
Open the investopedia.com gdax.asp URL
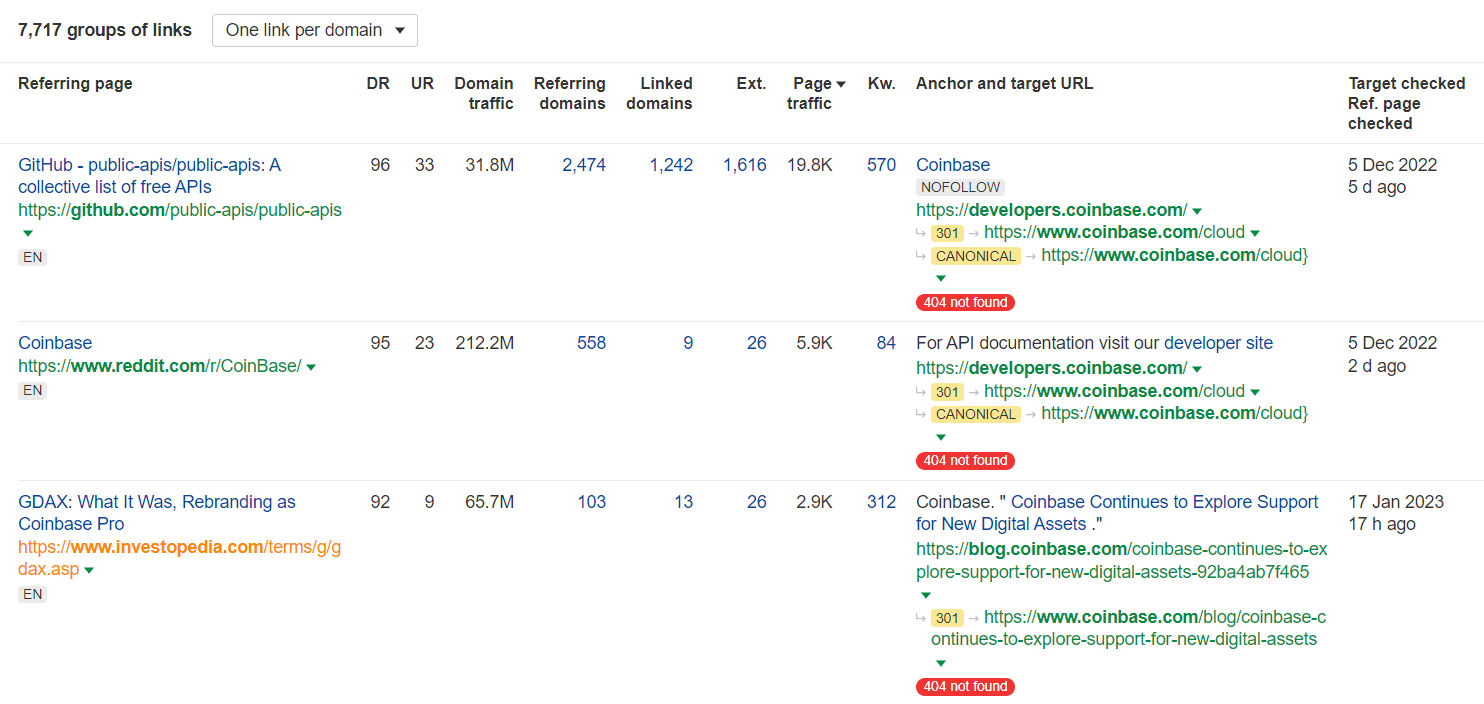[x=179, y=559]
